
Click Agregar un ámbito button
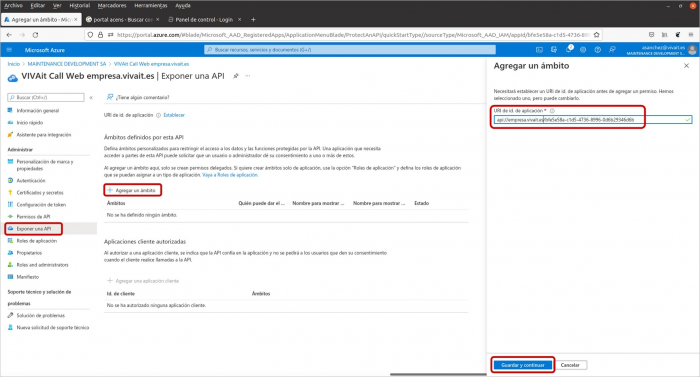click(132, 191)
